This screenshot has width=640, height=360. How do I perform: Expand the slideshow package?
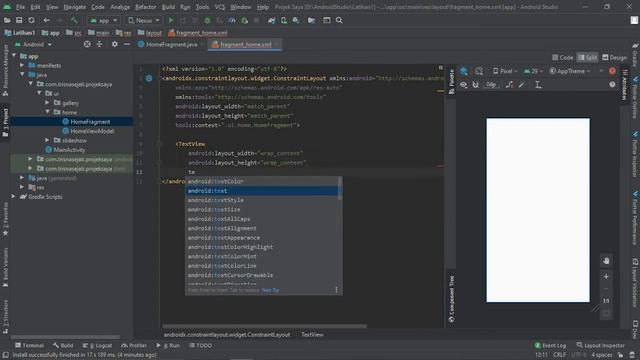click(x=47, y=140)
